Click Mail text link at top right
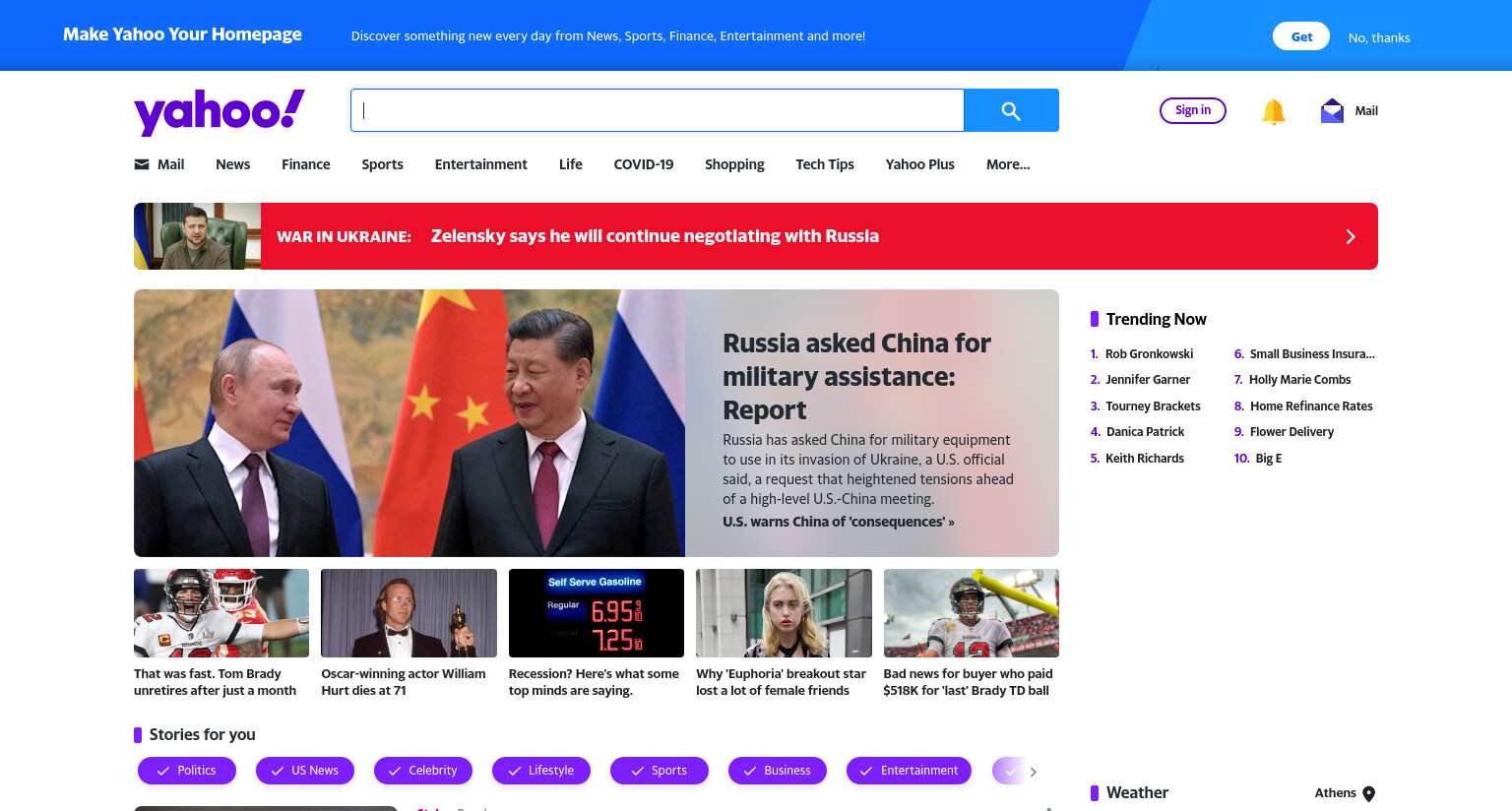 click(1366, 111)
